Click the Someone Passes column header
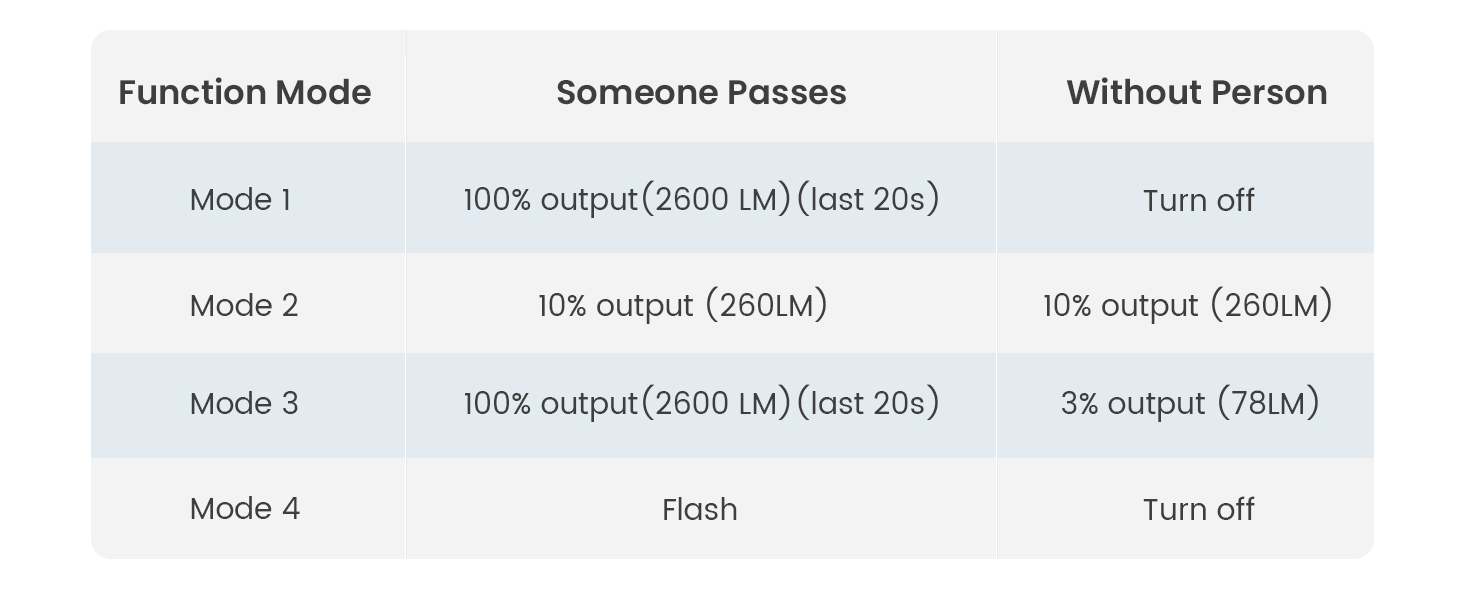This screenshot has width=1464, height=600. click(701, 92)
